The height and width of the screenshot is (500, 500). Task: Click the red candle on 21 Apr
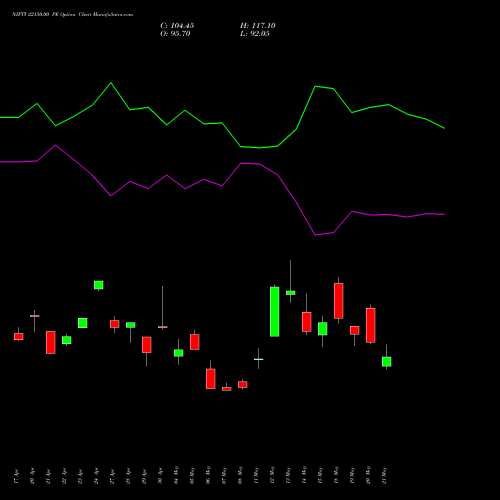51,342
